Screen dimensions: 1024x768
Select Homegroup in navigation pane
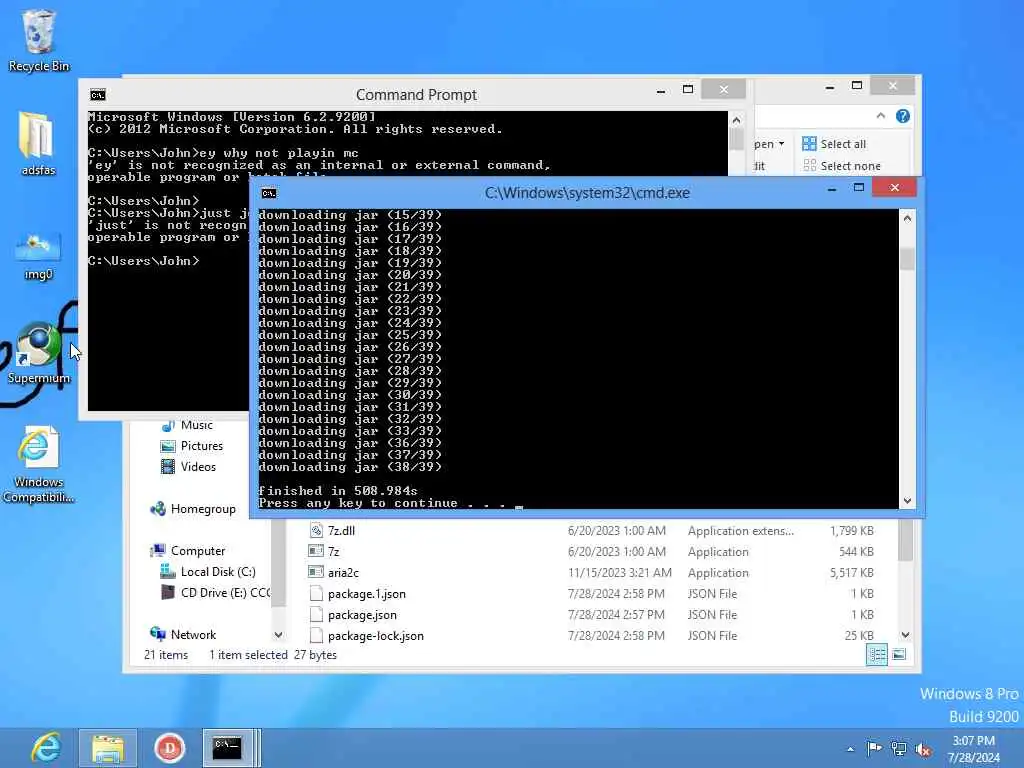[x=193, y=509]
